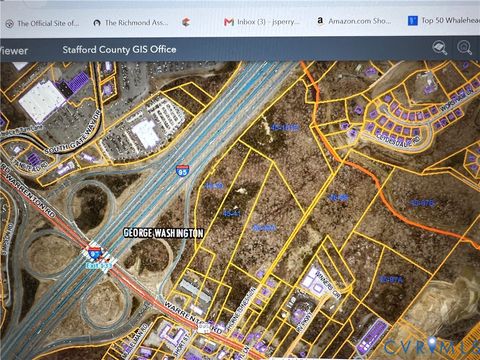Click 'Stafford County GIS Office' title

119,50
